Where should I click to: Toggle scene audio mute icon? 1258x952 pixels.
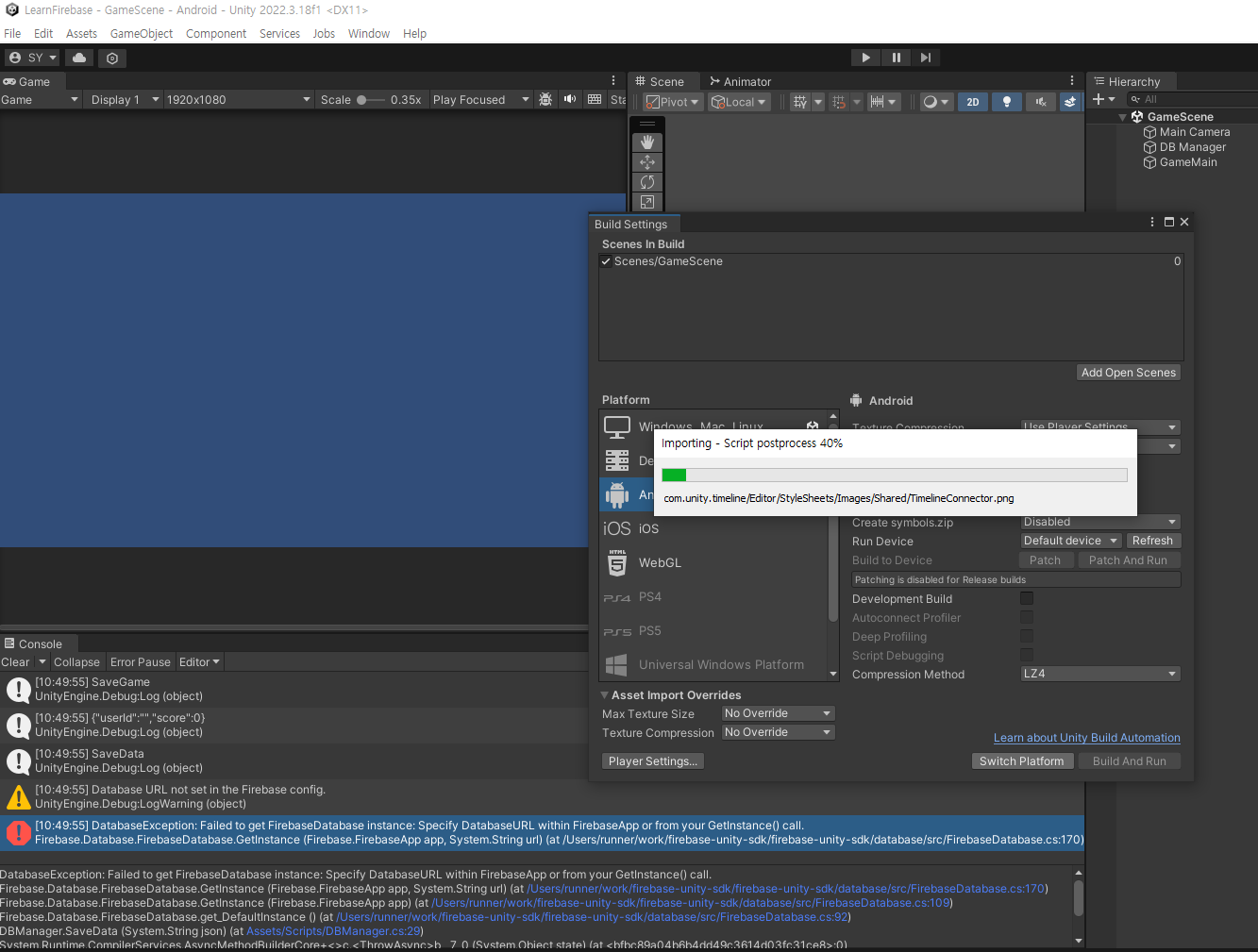(x=1041, y=102)
